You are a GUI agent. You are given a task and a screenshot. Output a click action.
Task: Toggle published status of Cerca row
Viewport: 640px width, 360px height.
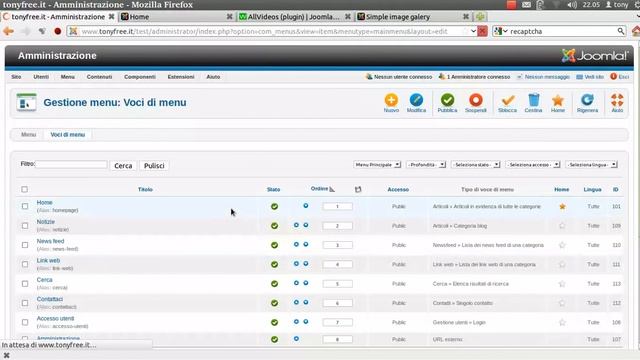pos(274,284)
